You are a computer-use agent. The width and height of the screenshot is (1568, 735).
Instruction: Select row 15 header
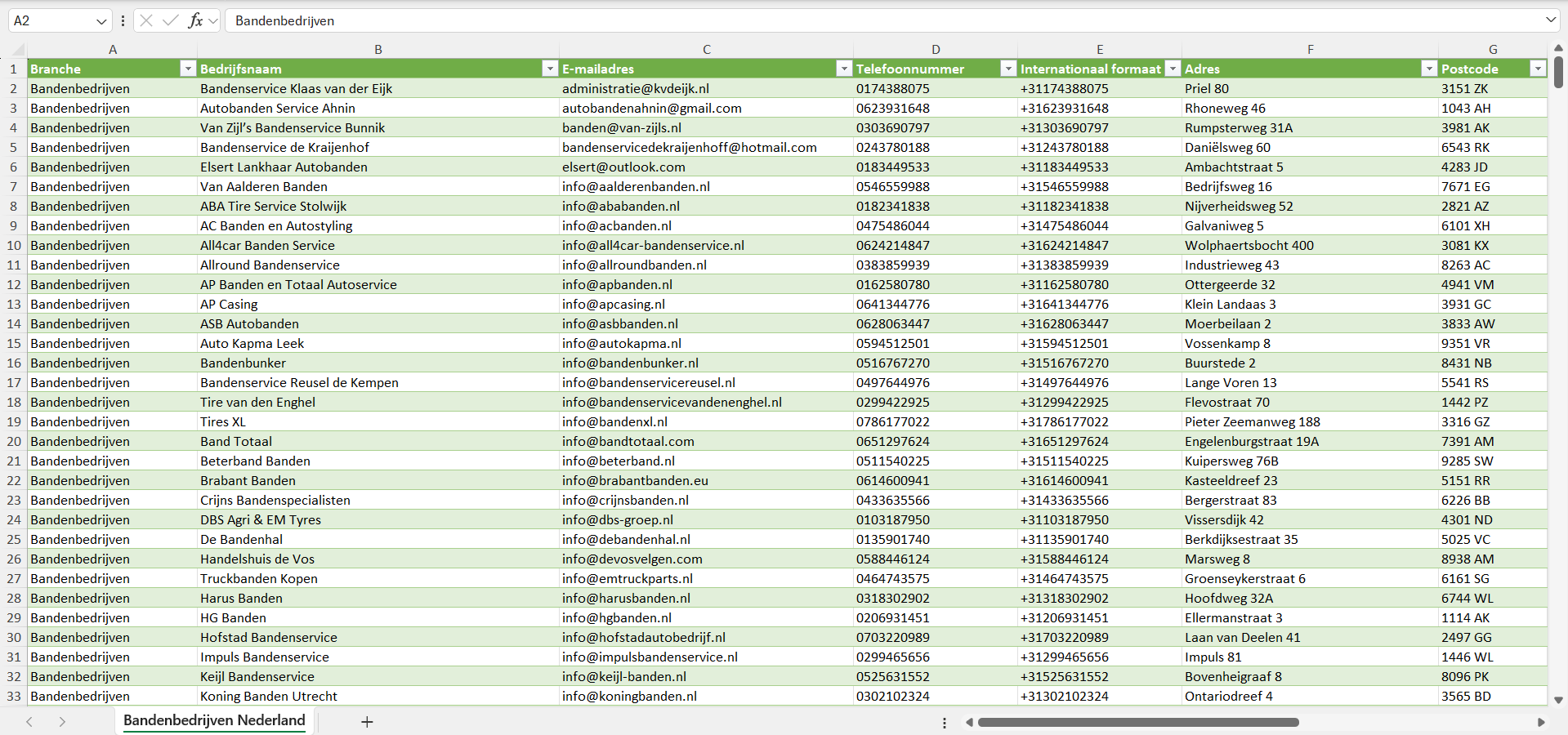coord(14,343)
